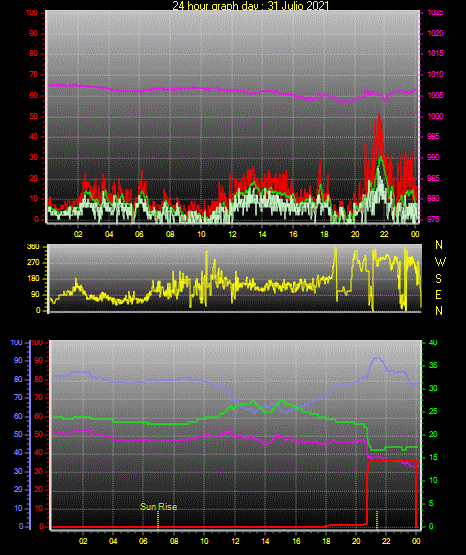Click the 1000 pressure axis value

pos(435,116)
